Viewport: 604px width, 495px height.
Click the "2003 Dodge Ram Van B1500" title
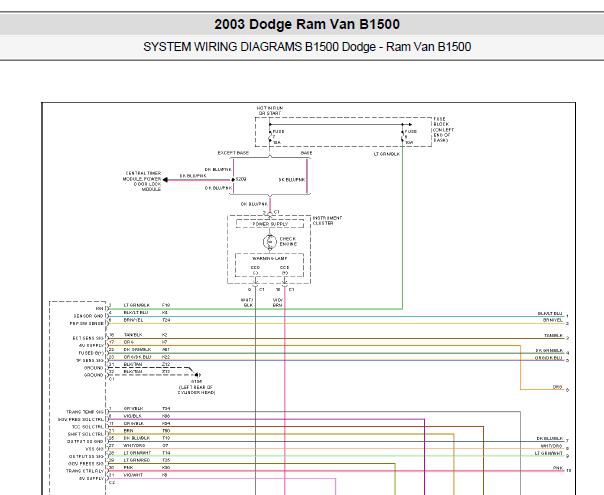pyautogui.click(x=307, y=24)
